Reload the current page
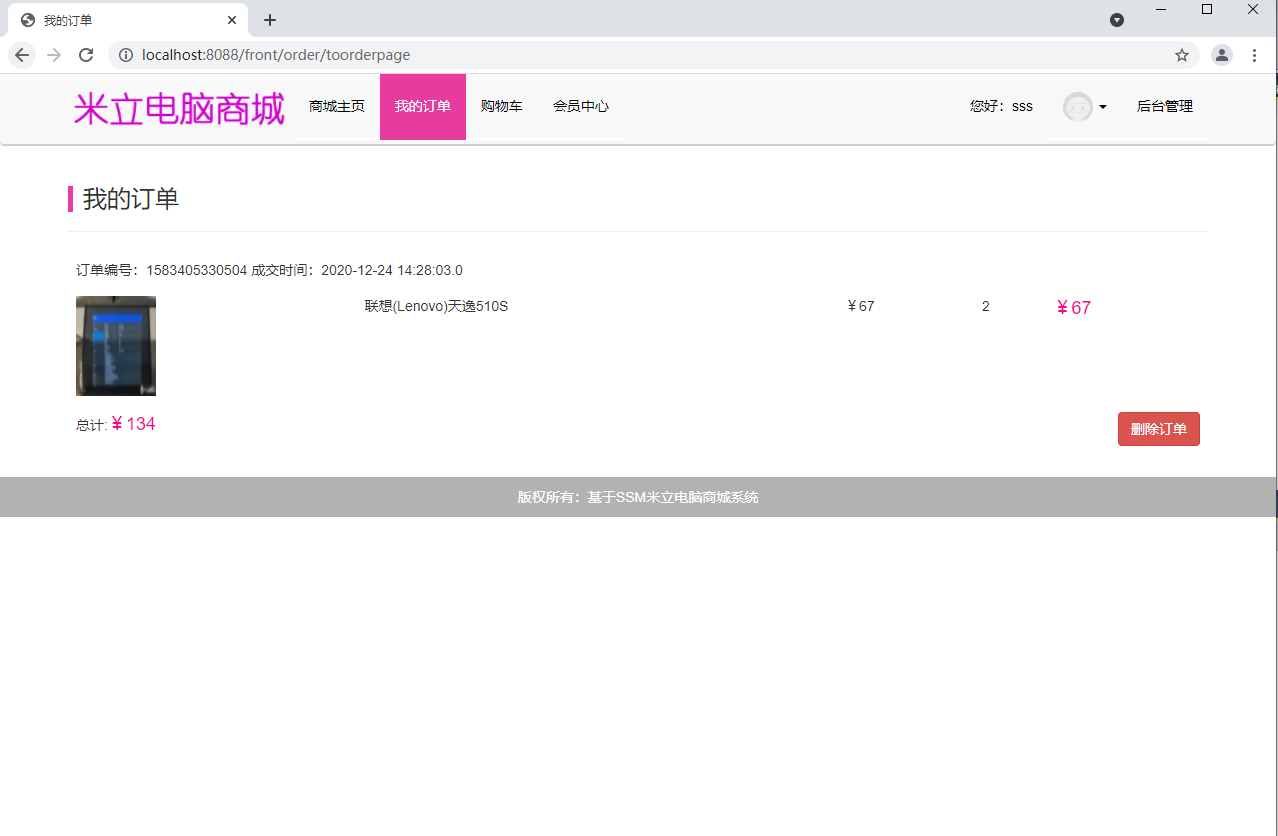The image size is (1278, 836). (86, 55)
